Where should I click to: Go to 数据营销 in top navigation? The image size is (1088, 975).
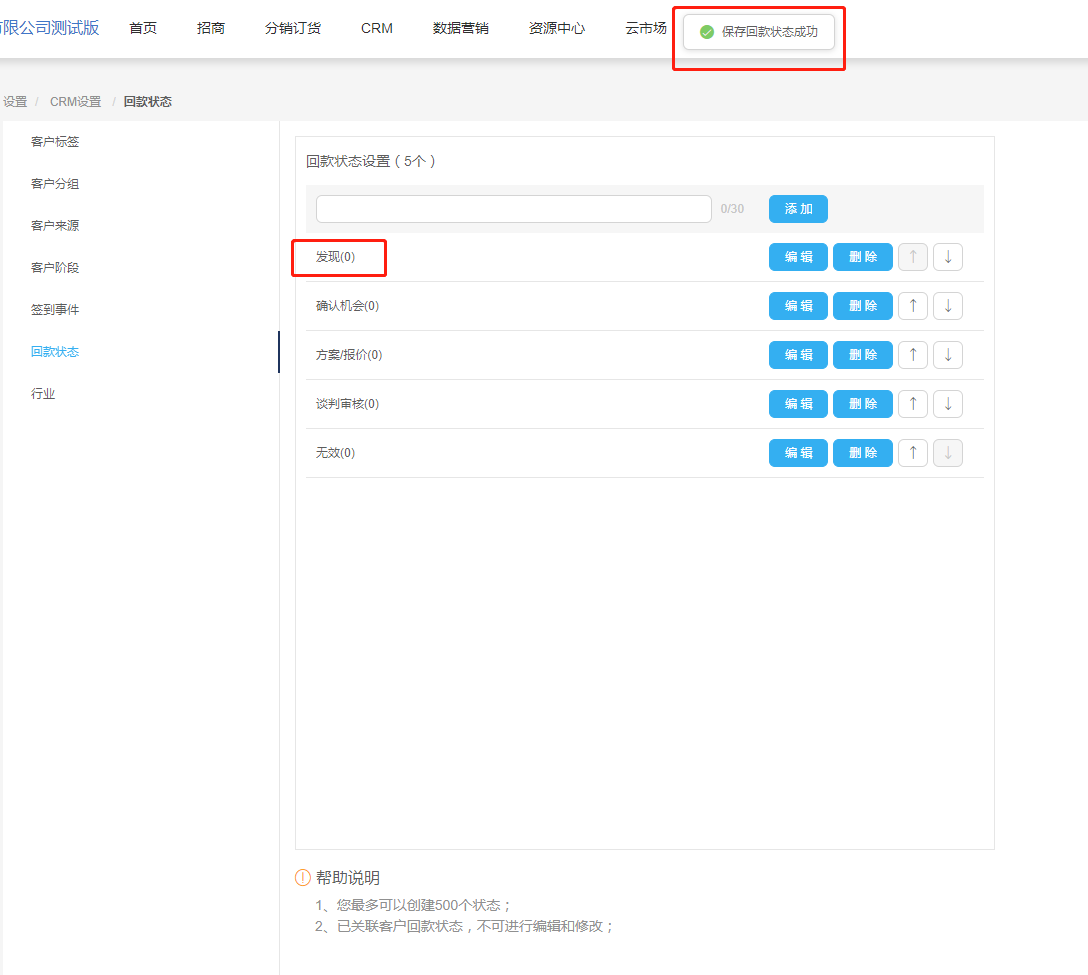[461, 28]
